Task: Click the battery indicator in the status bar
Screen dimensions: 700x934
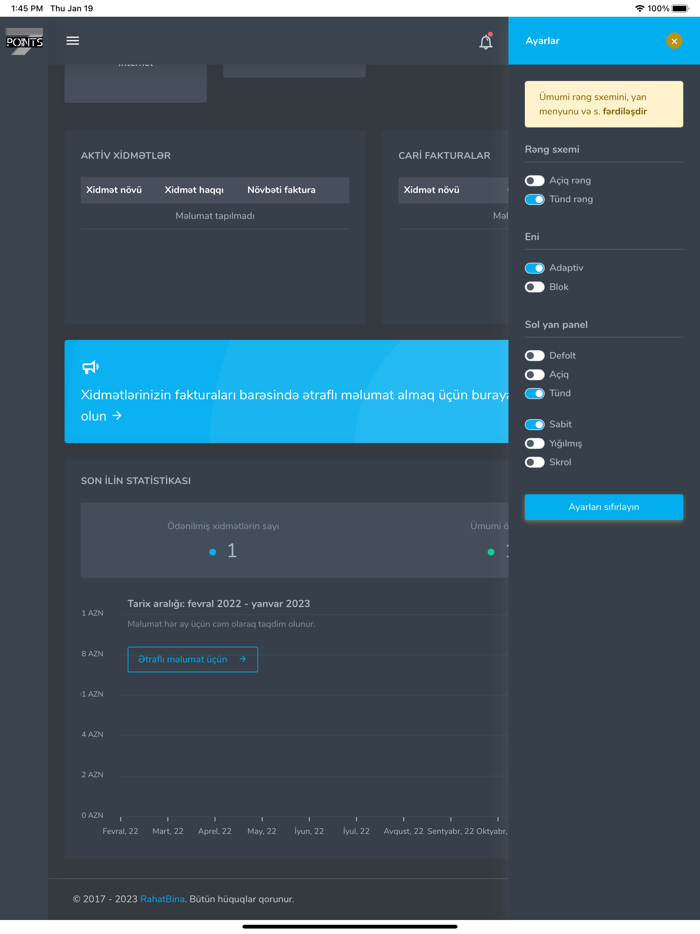Action: (x=680, y=8)
